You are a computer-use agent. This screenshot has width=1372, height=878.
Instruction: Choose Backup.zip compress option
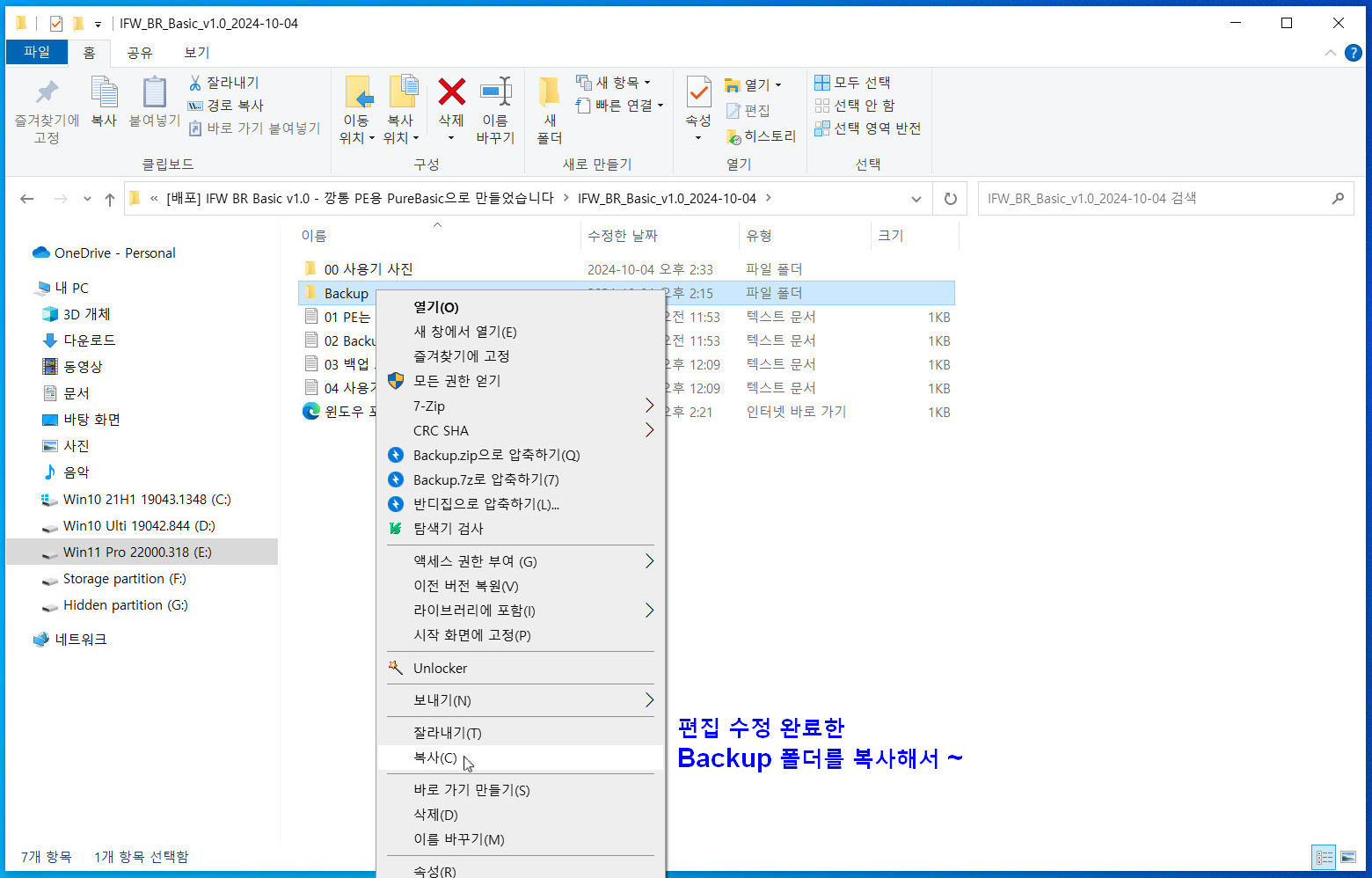coord(520,455)
